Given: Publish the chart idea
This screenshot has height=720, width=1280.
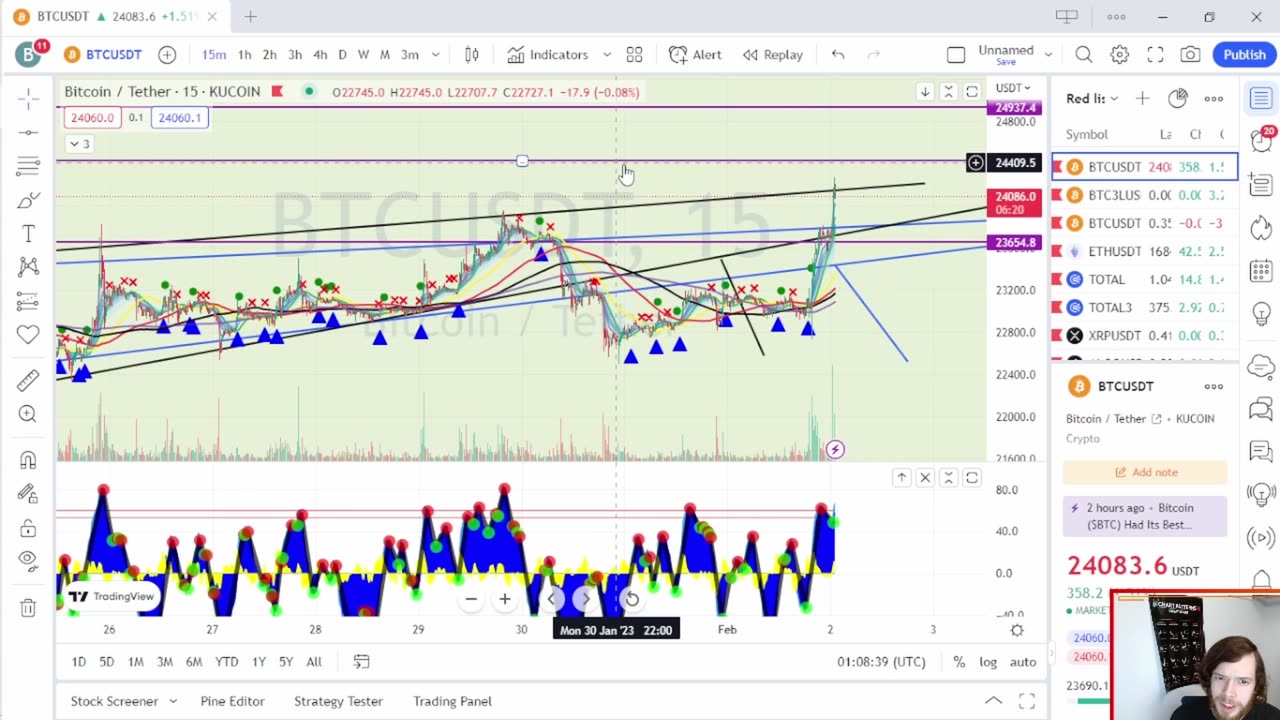Looking at the screenshot, I should coord(1244,55).
